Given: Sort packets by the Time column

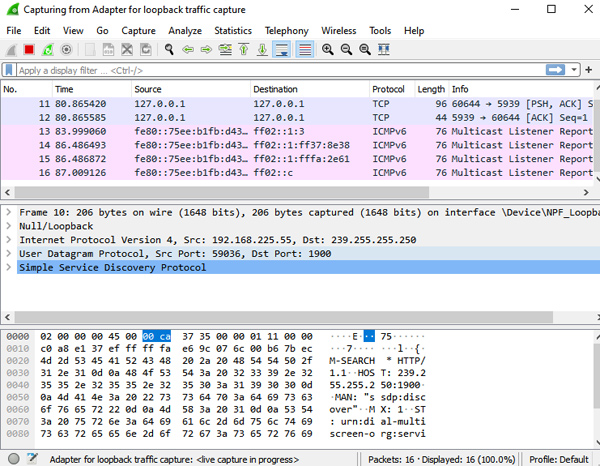Looking at the screenshot, I should [x=91, y=90].
